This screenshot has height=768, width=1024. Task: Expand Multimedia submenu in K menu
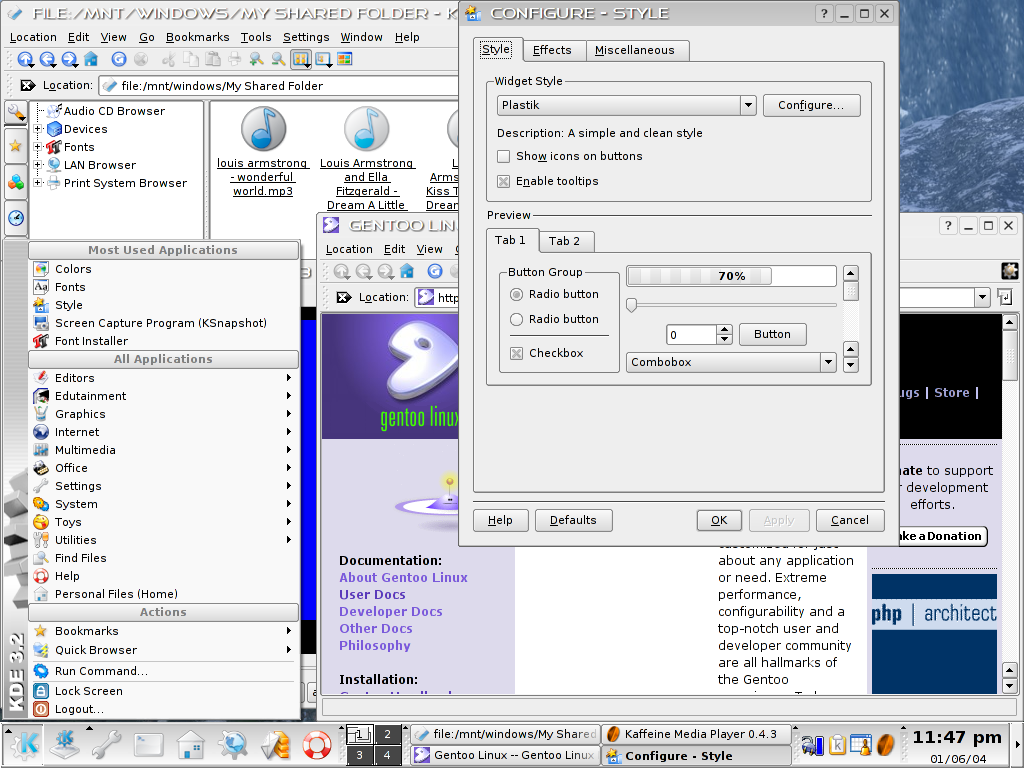pos(163,450)
